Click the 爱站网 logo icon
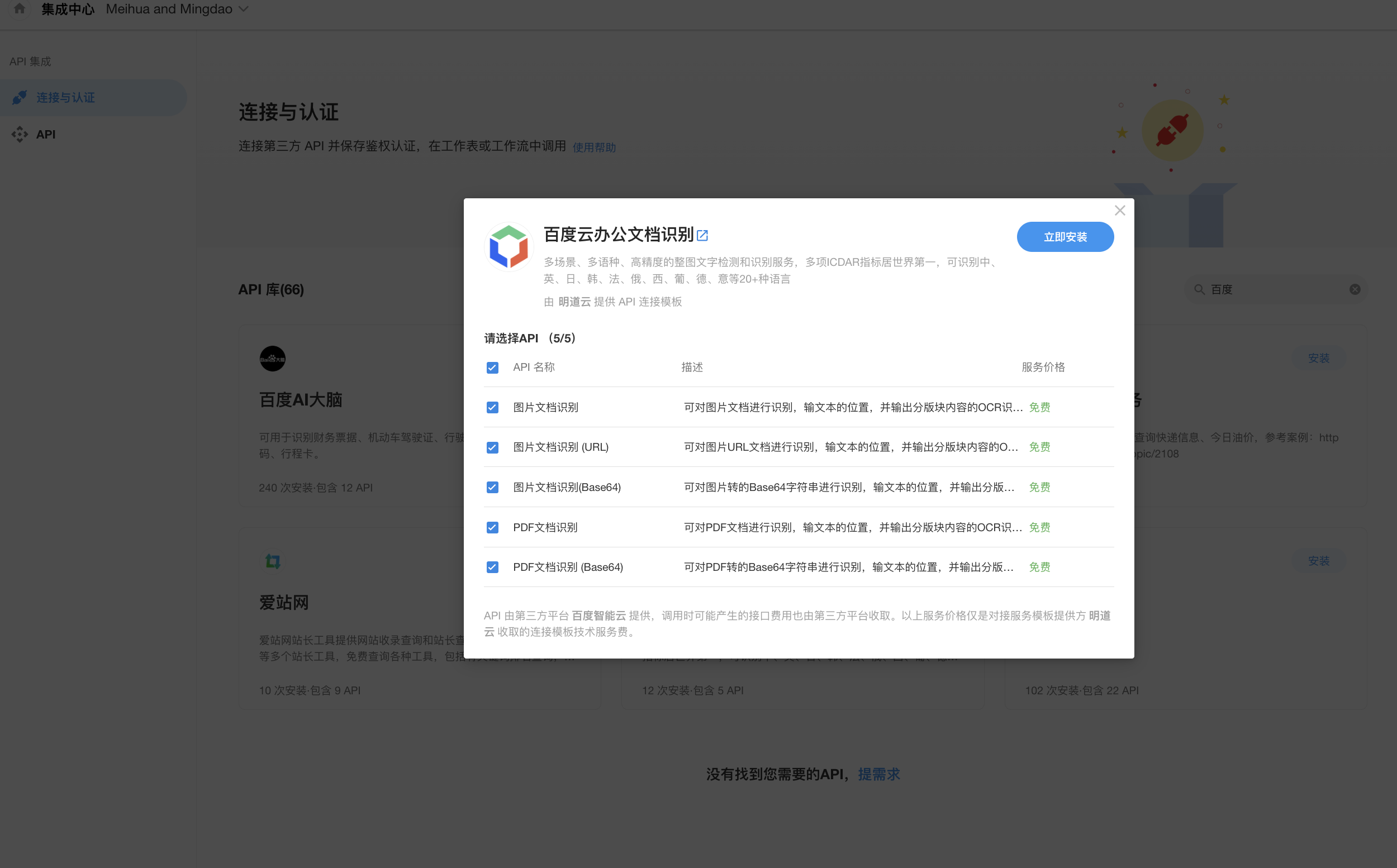This screenshot has width=1397, height=868. pyautogui.click(x=272, y=561)
